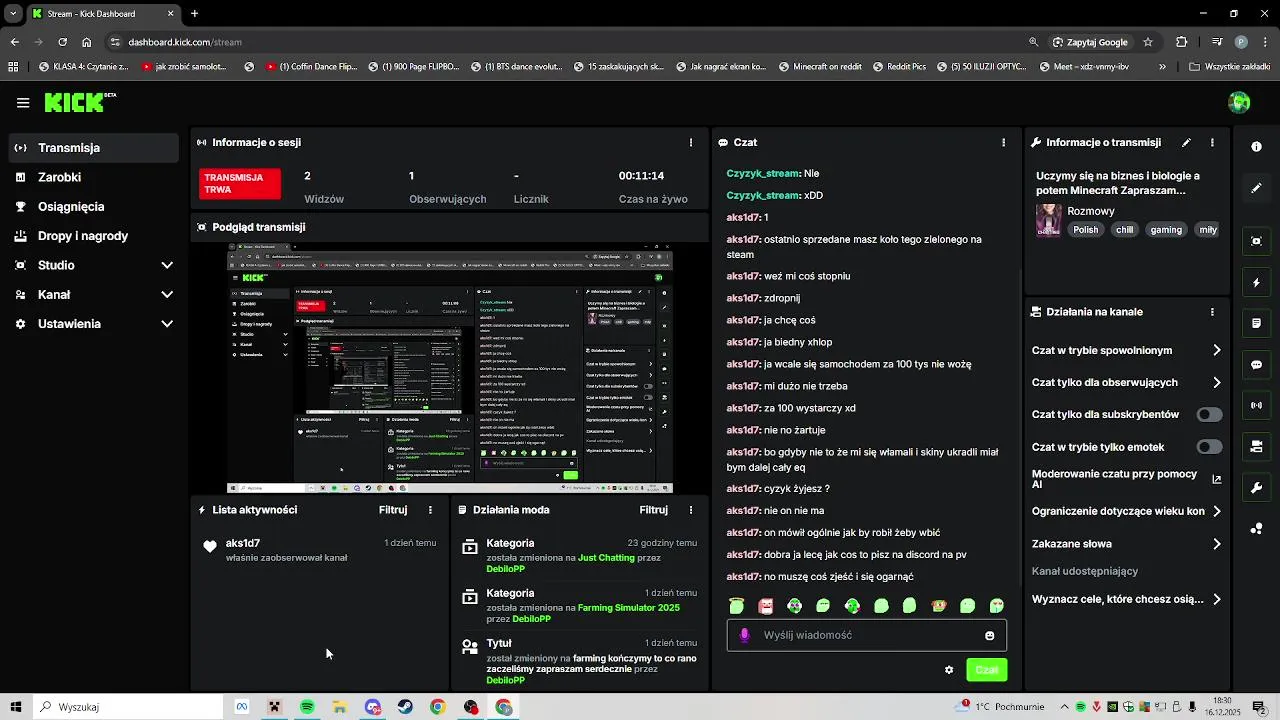Image resolution: width=1280 pixels, height=720 pixels.
Task: Click Spotify icon in Windows taskbar
Action: click(x=307, y=707)
